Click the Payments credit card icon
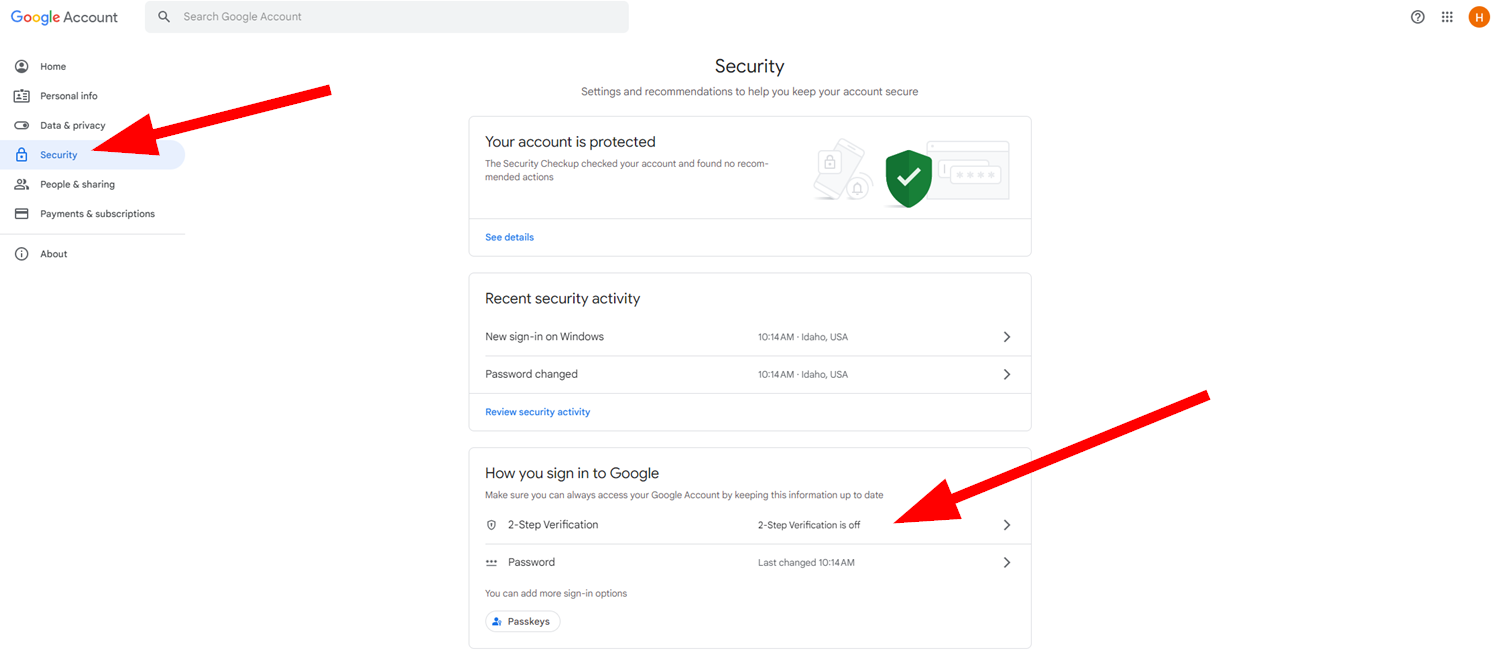Screen dimensions: 1500x656 (x=21, y=214)
